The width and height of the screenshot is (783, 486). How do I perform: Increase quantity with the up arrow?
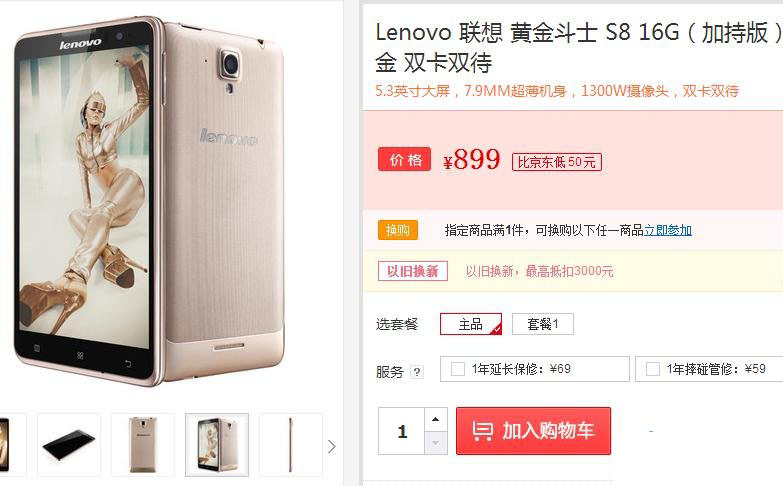tap(435, 419)
